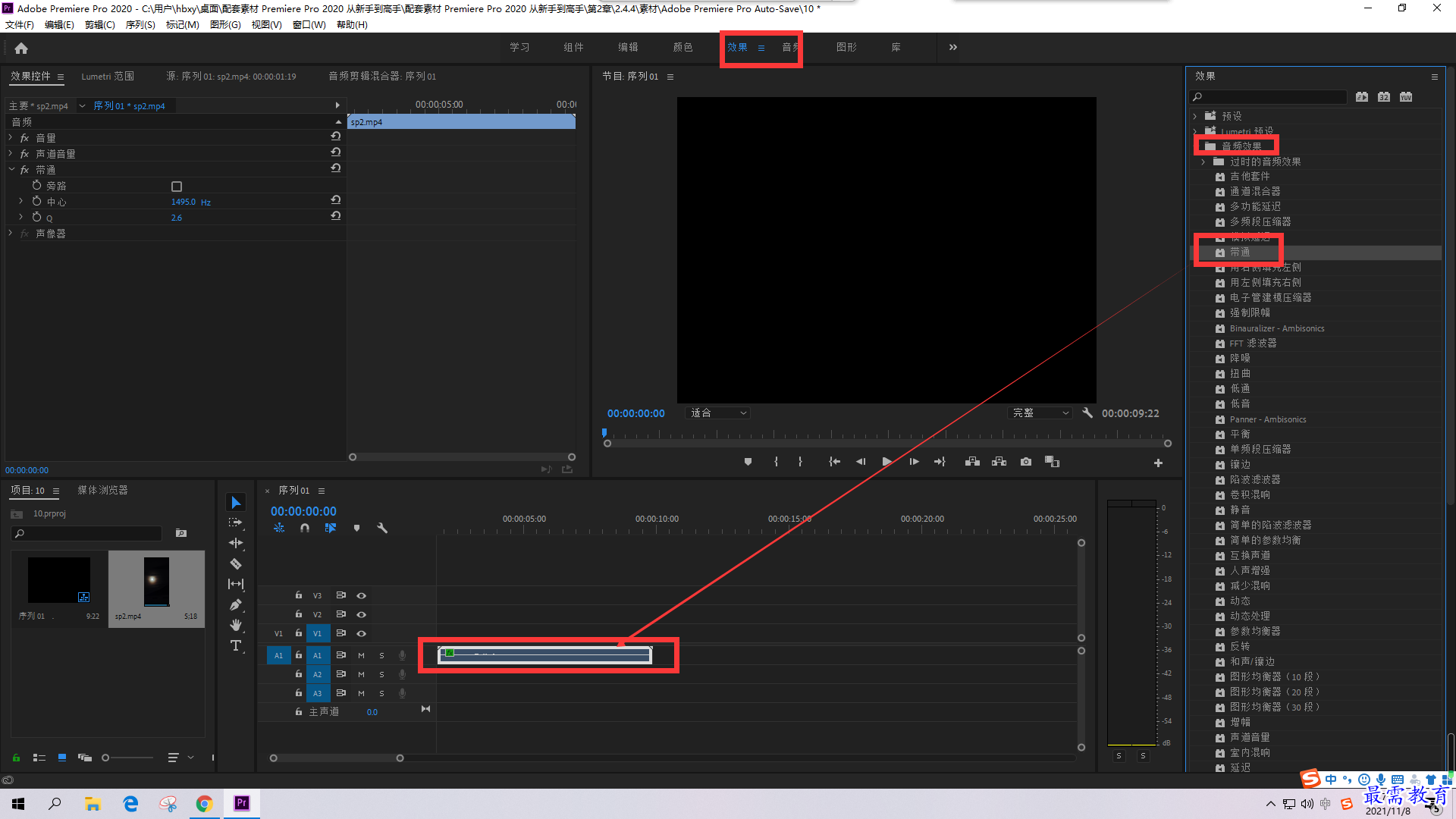Select the Selection tool in toolbar
Image resolution: width=1456 pixels, height=819 pixels.
(236, 503)
